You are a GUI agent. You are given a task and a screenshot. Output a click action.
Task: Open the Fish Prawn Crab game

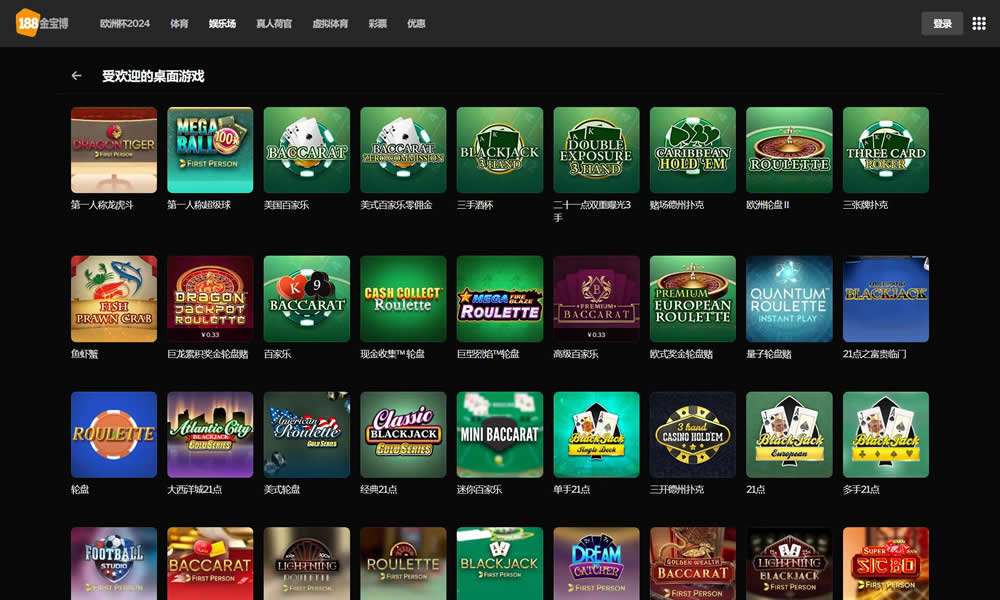click(x=114, y=299)
